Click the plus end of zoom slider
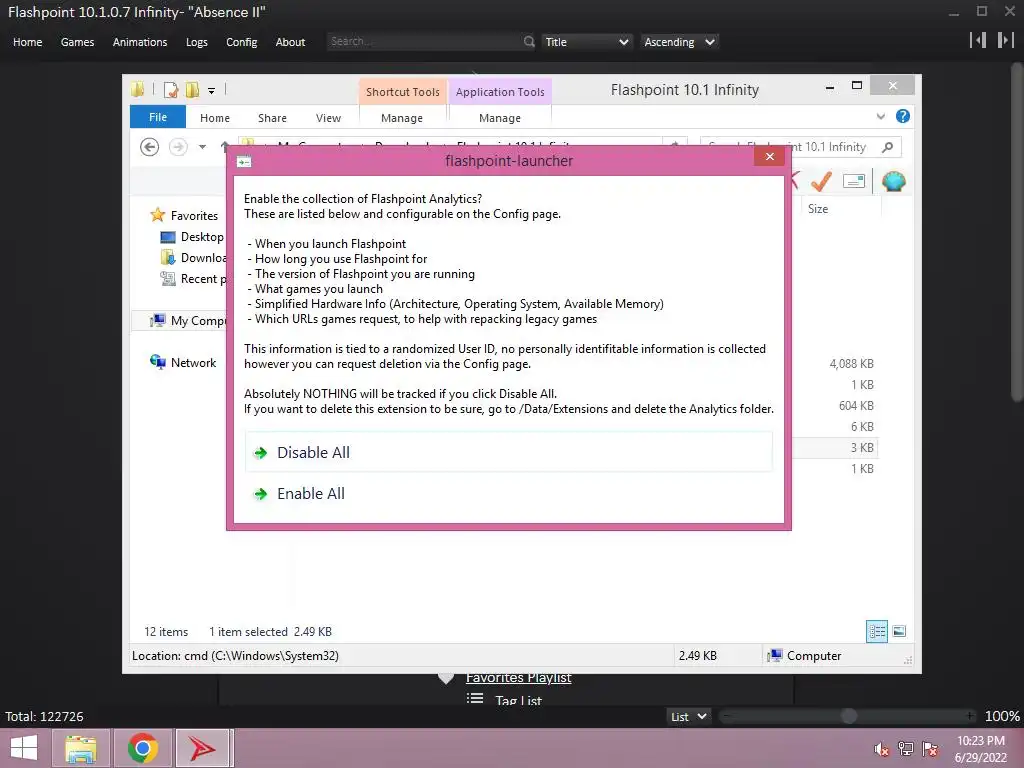Image resolution: width=1024 pixels, height=768 pixels. 970,716
